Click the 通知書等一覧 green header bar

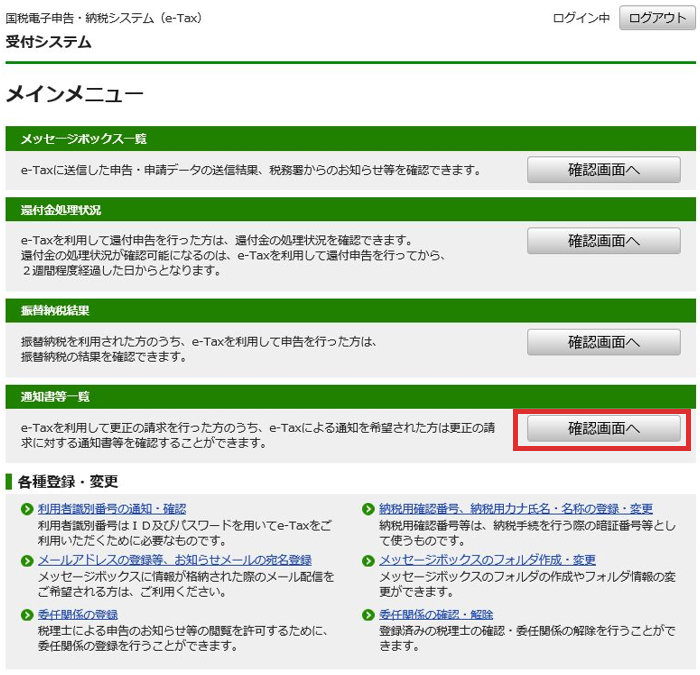[x=350, y=397]
